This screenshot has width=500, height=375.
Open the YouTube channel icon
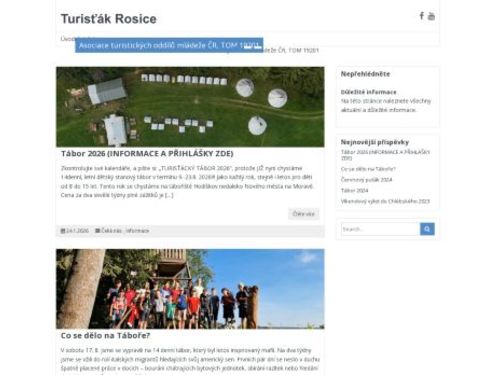(431, 16)
